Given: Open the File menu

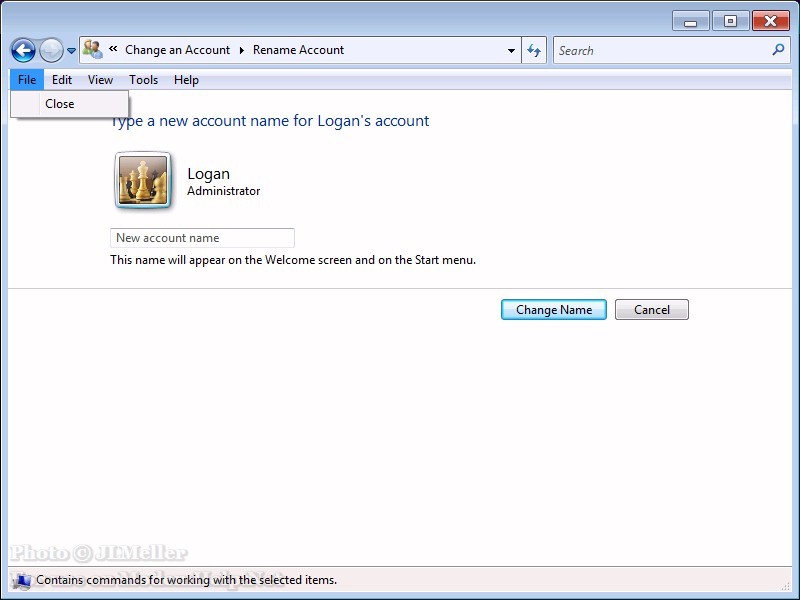Looking at the screenshot, I should pyautogui.click(x=27, y=80).
